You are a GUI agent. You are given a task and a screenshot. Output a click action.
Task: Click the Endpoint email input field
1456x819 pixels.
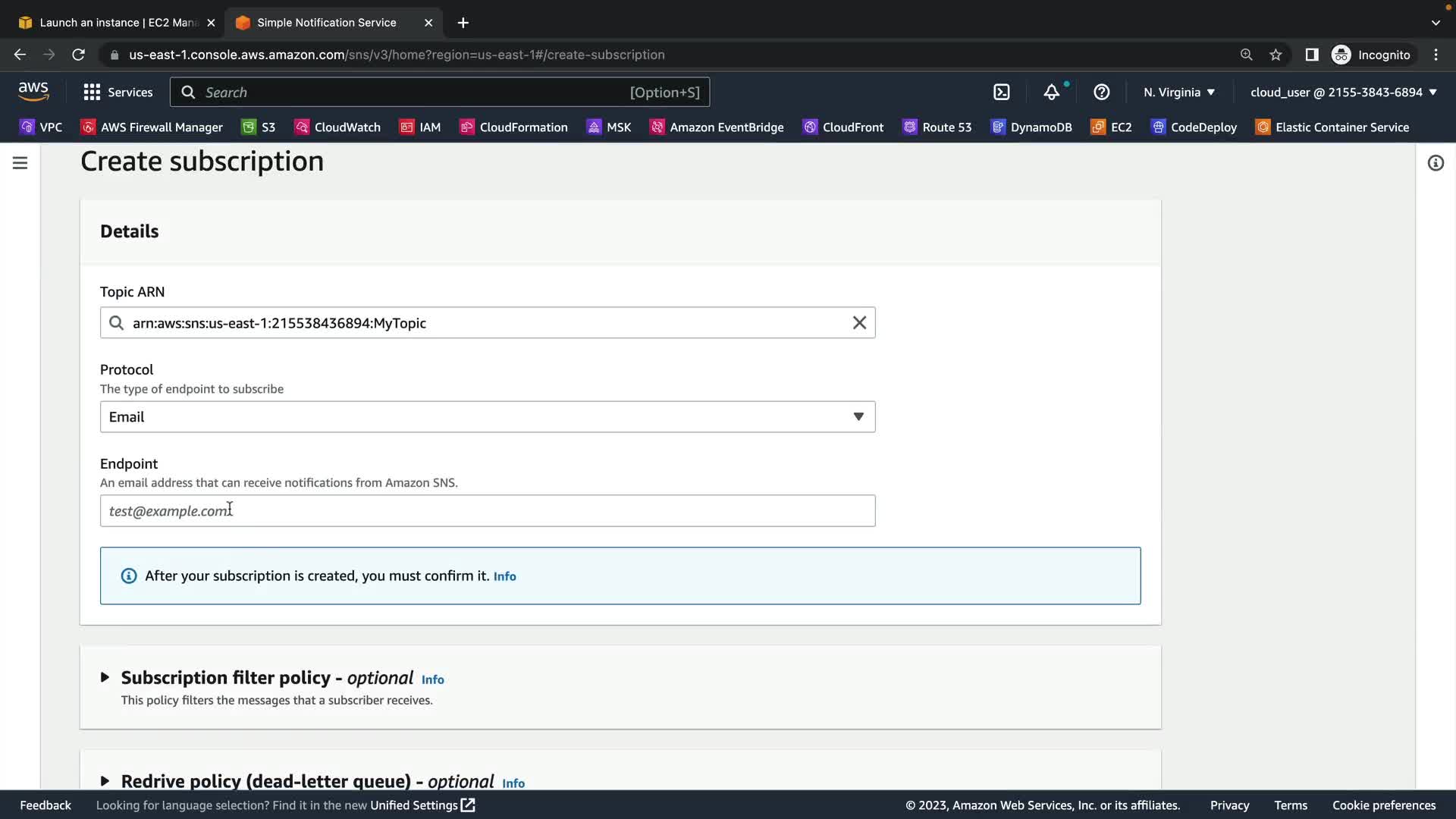[487, 511]
